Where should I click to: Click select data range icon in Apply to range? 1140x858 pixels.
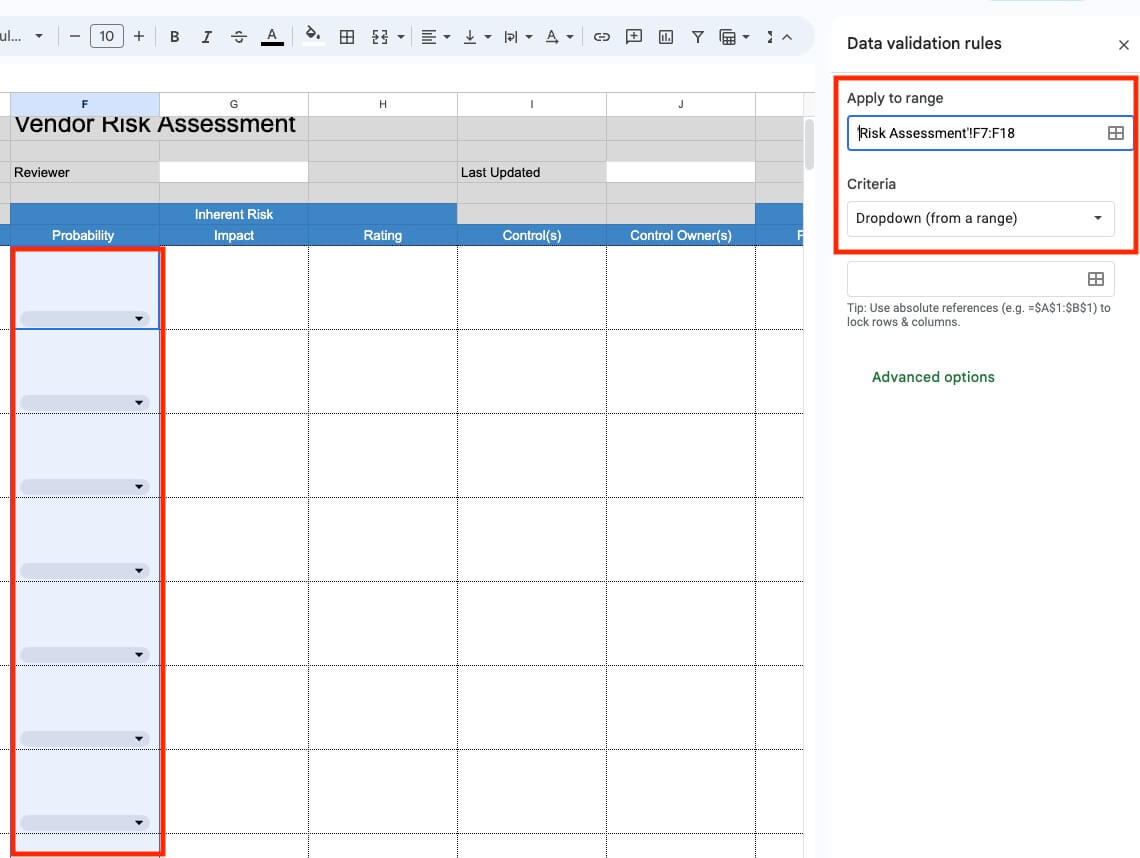1115,133
